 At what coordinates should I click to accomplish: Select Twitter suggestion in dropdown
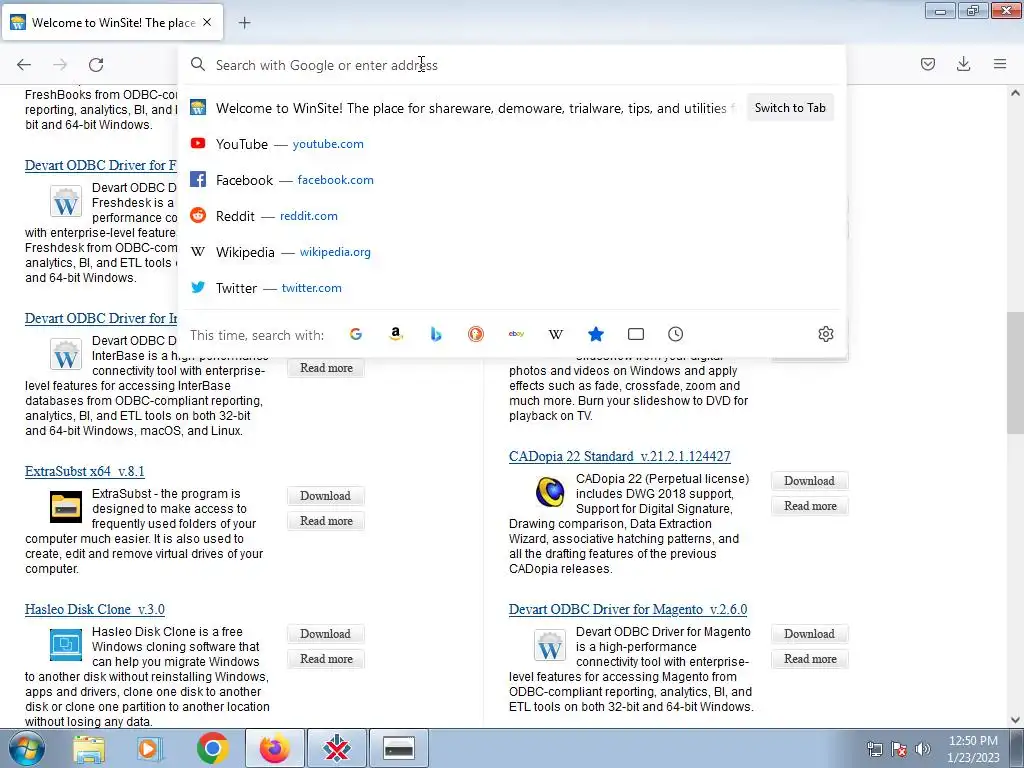[512, 287]
